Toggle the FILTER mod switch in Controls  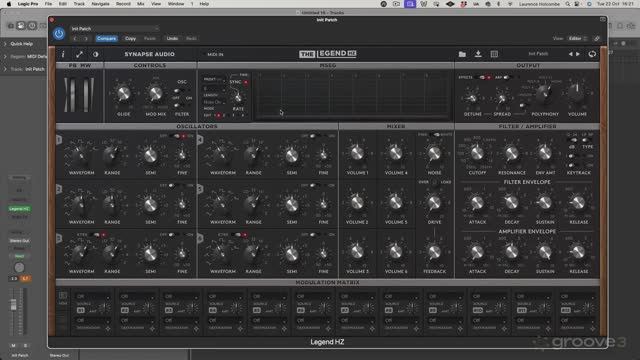point(178,105)
